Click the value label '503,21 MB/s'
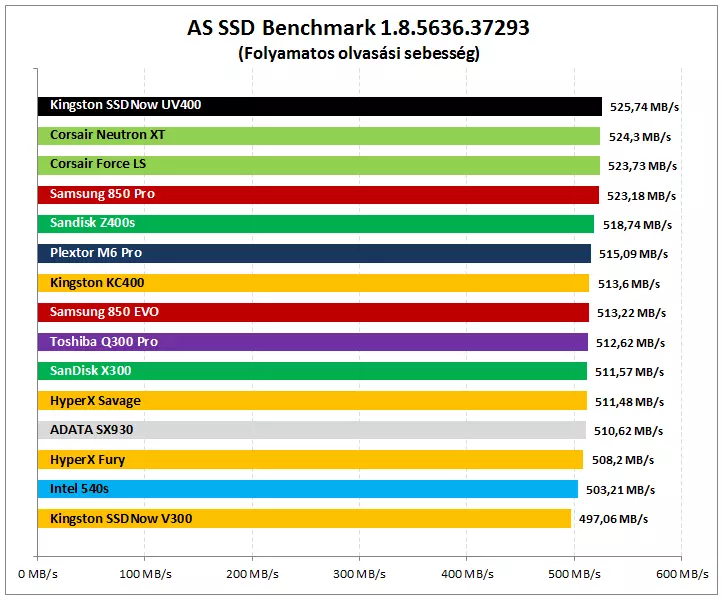The width and height of the screenshot is (722, 600). (x=620, y=490)
